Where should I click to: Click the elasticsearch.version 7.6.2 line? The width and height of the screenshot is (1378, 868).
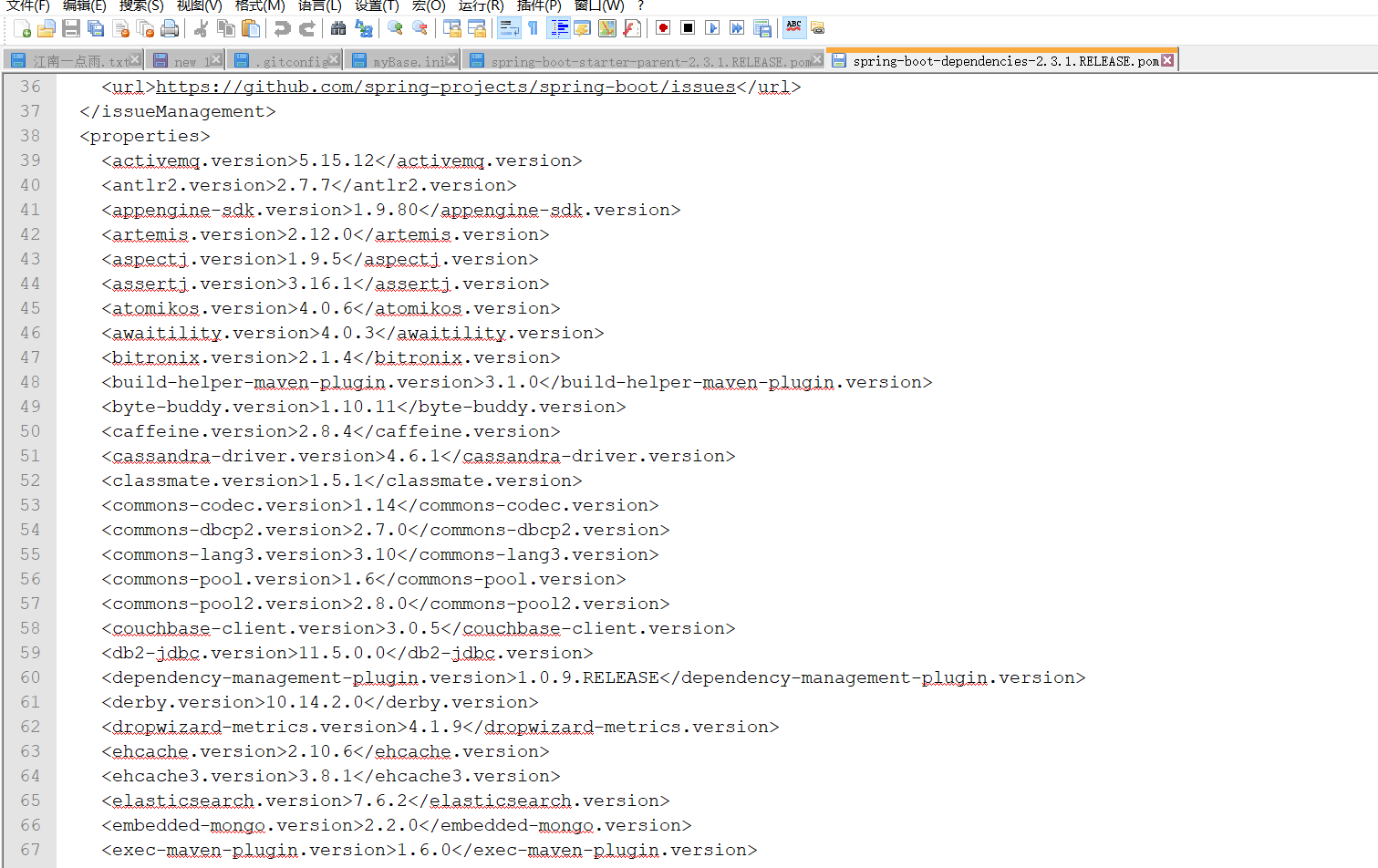tap(386, 801)
